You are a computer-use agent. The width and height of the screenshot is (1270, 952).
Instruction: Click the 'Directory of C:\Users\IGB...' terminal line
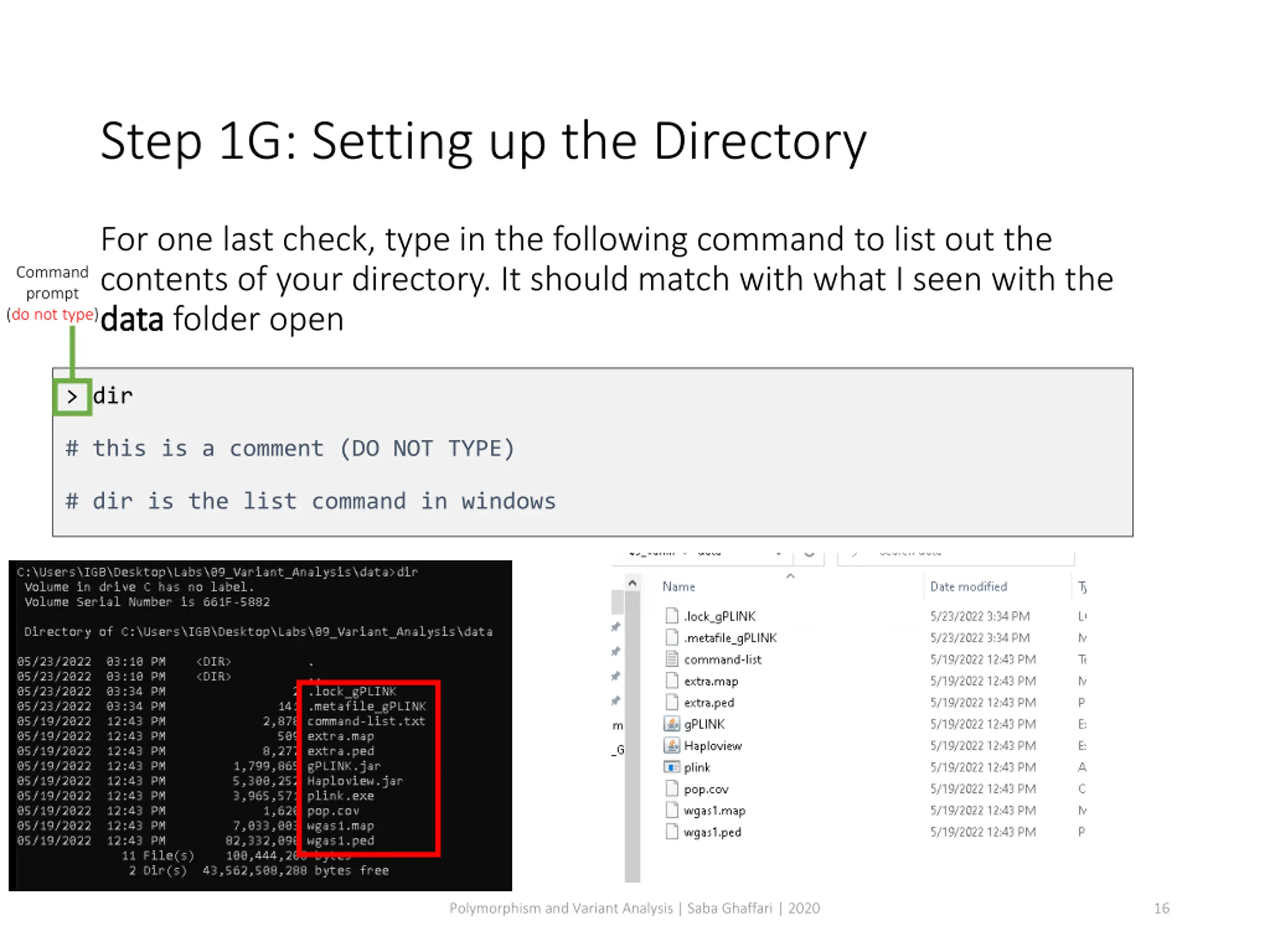click(x=258, y=631)
